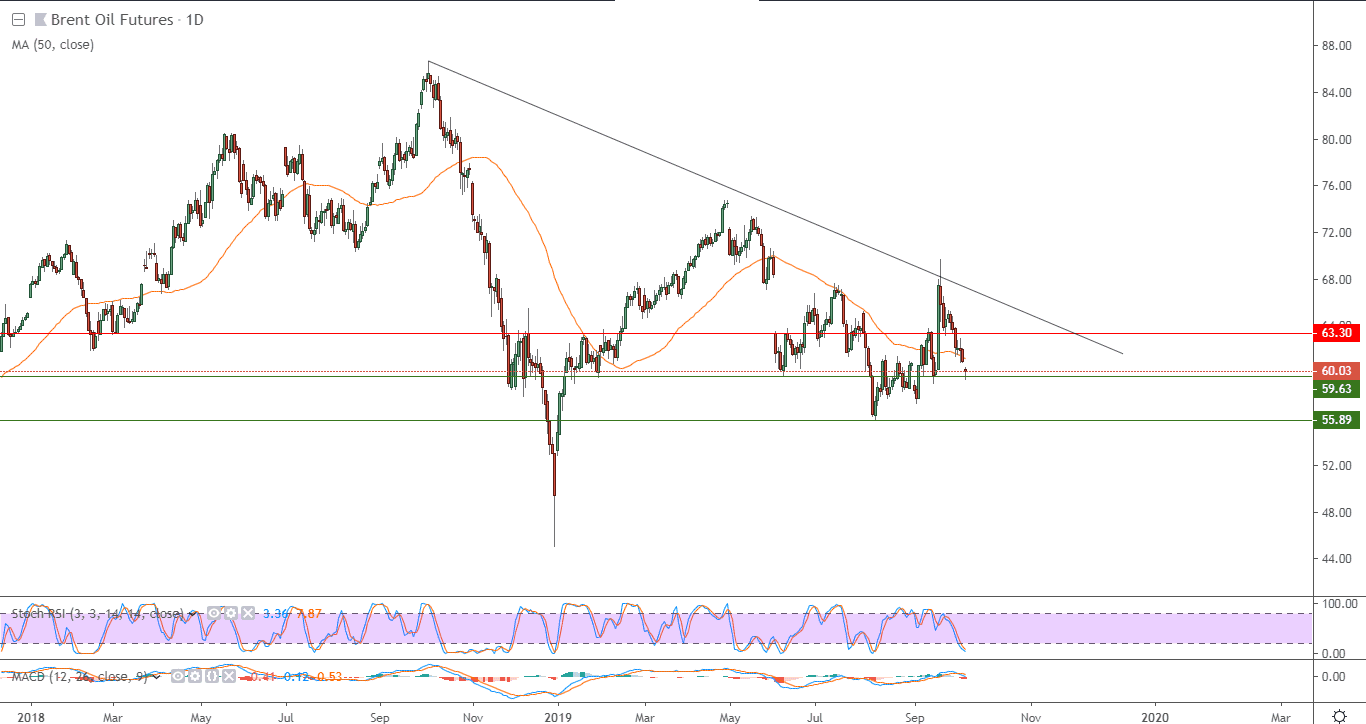Select the descending grey trendline
The width and height of the screenshot is (1366, 724).
775,208
